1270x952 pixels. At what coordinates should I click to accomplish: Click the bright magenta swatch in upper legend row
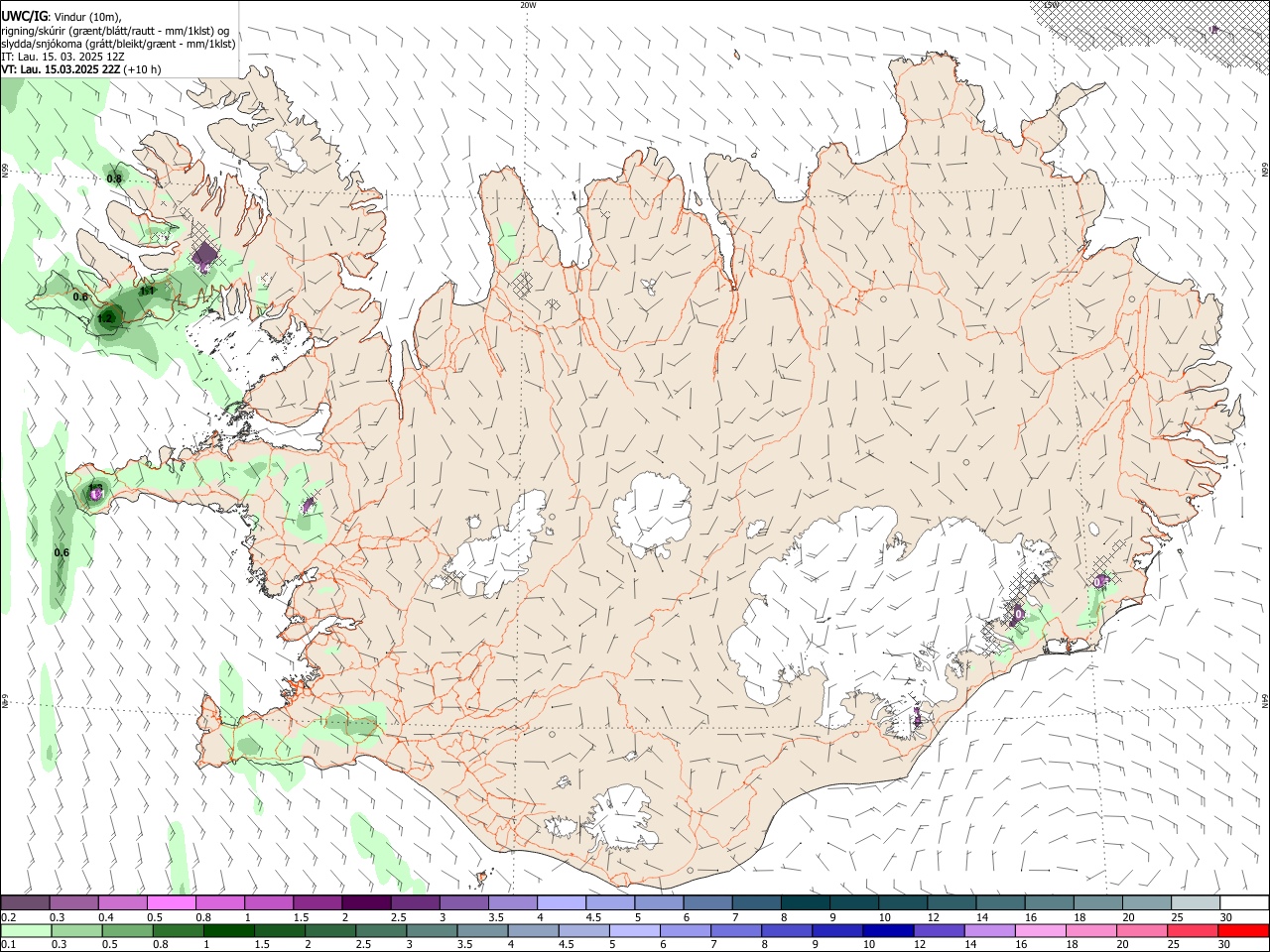click(x=171, y=902)
